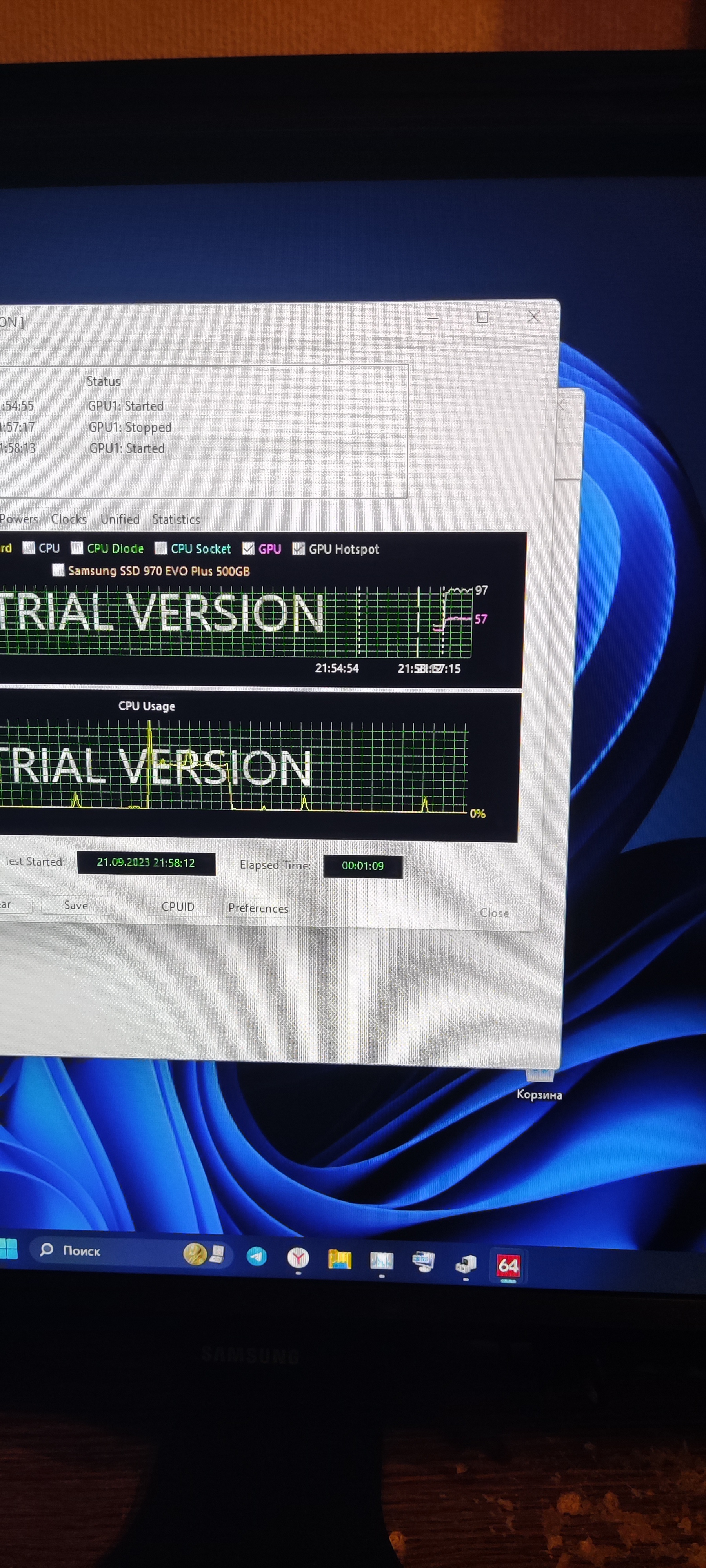
Task: Click the Save button
Action: (76, 905)
